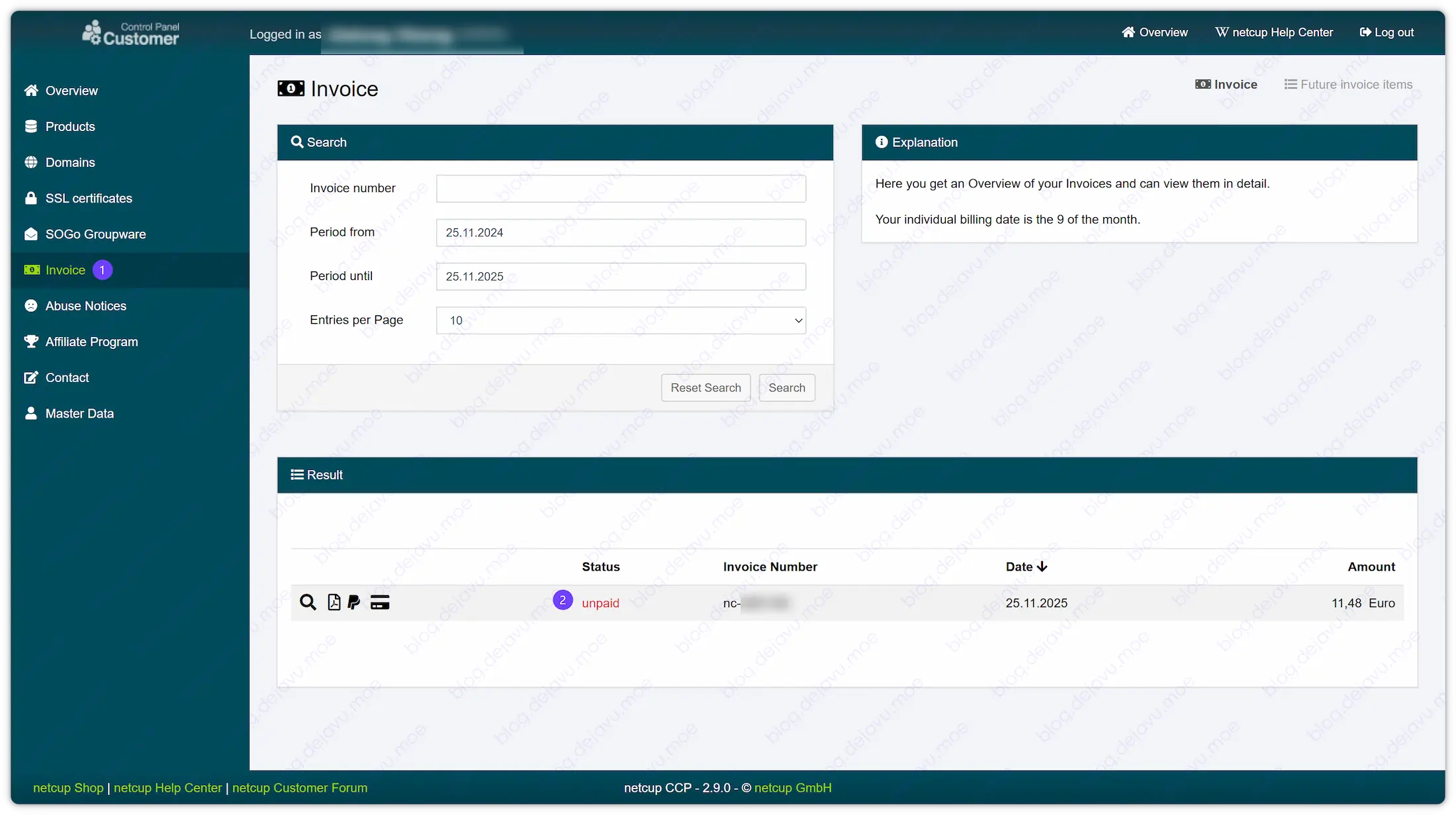The image size is (1456, 815).
Task: Pay the invoice using the credit card icon
Action: (379, 602)
